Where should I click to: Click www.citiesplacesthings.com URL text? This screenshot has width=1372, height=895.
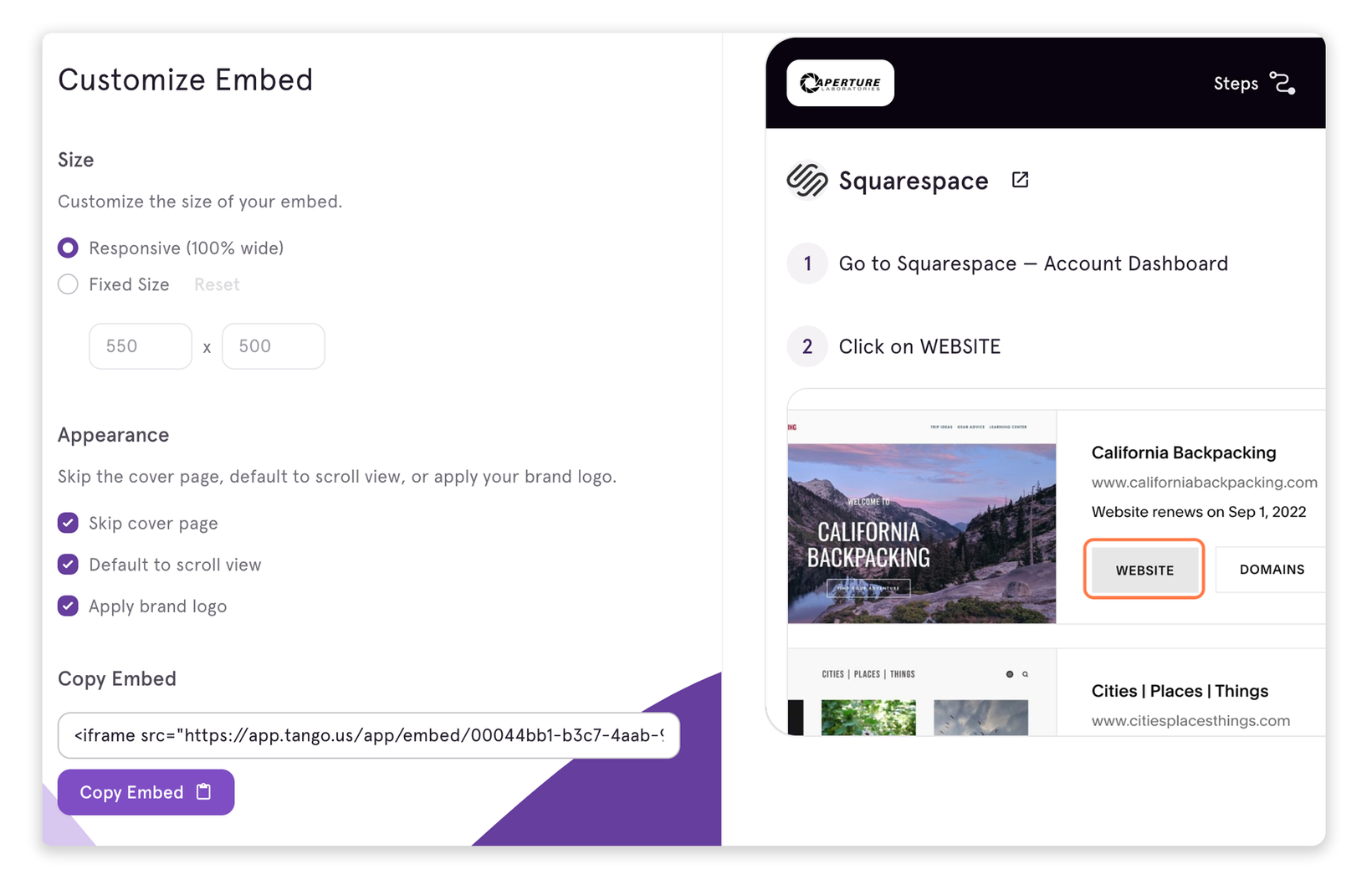tap(1190, 721)
